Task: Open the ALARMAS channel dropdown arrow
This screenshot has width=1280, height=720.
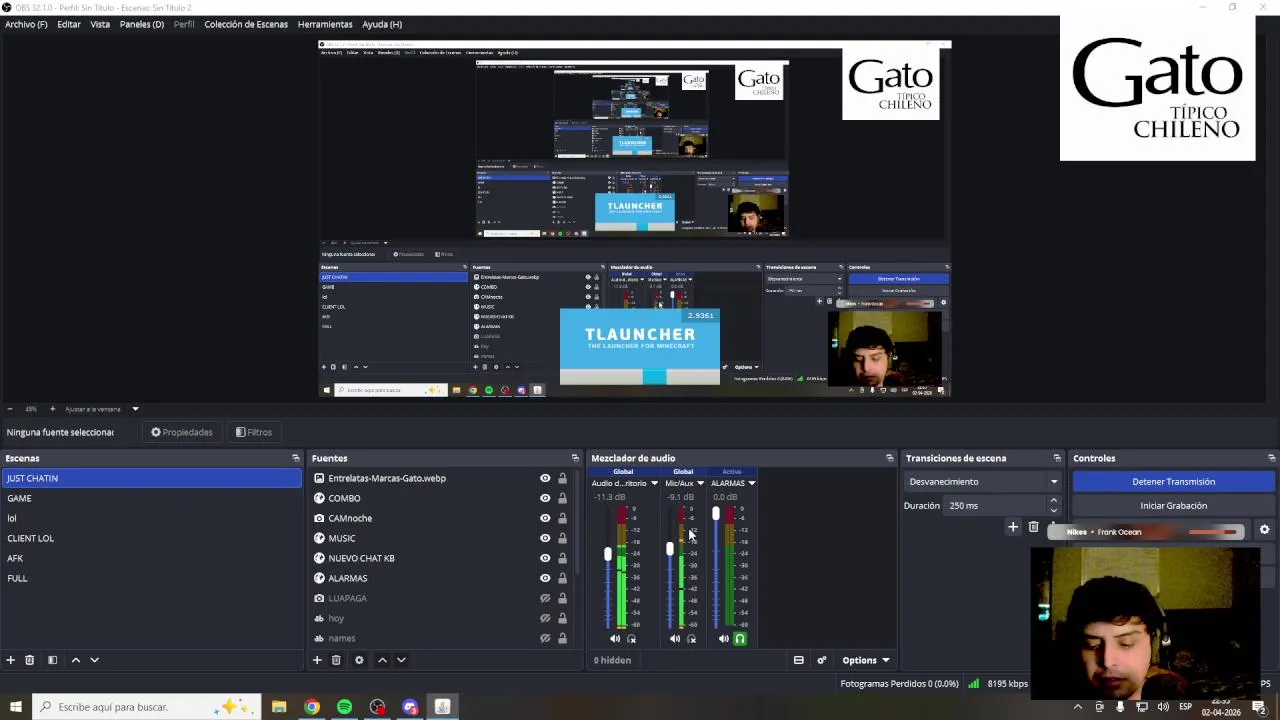Action: coord(751,484)
